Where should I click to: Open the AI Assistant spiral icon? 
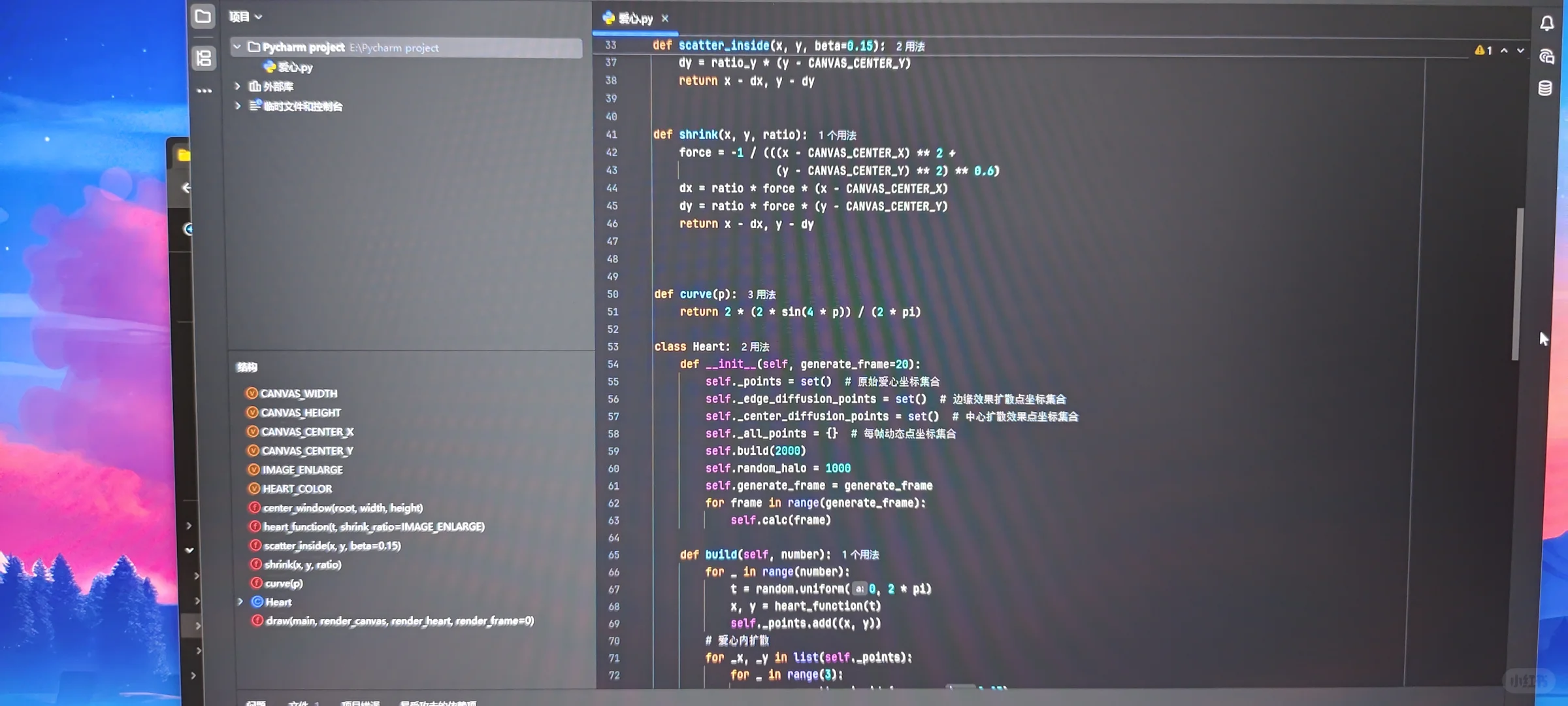[x=1546, y=57]
